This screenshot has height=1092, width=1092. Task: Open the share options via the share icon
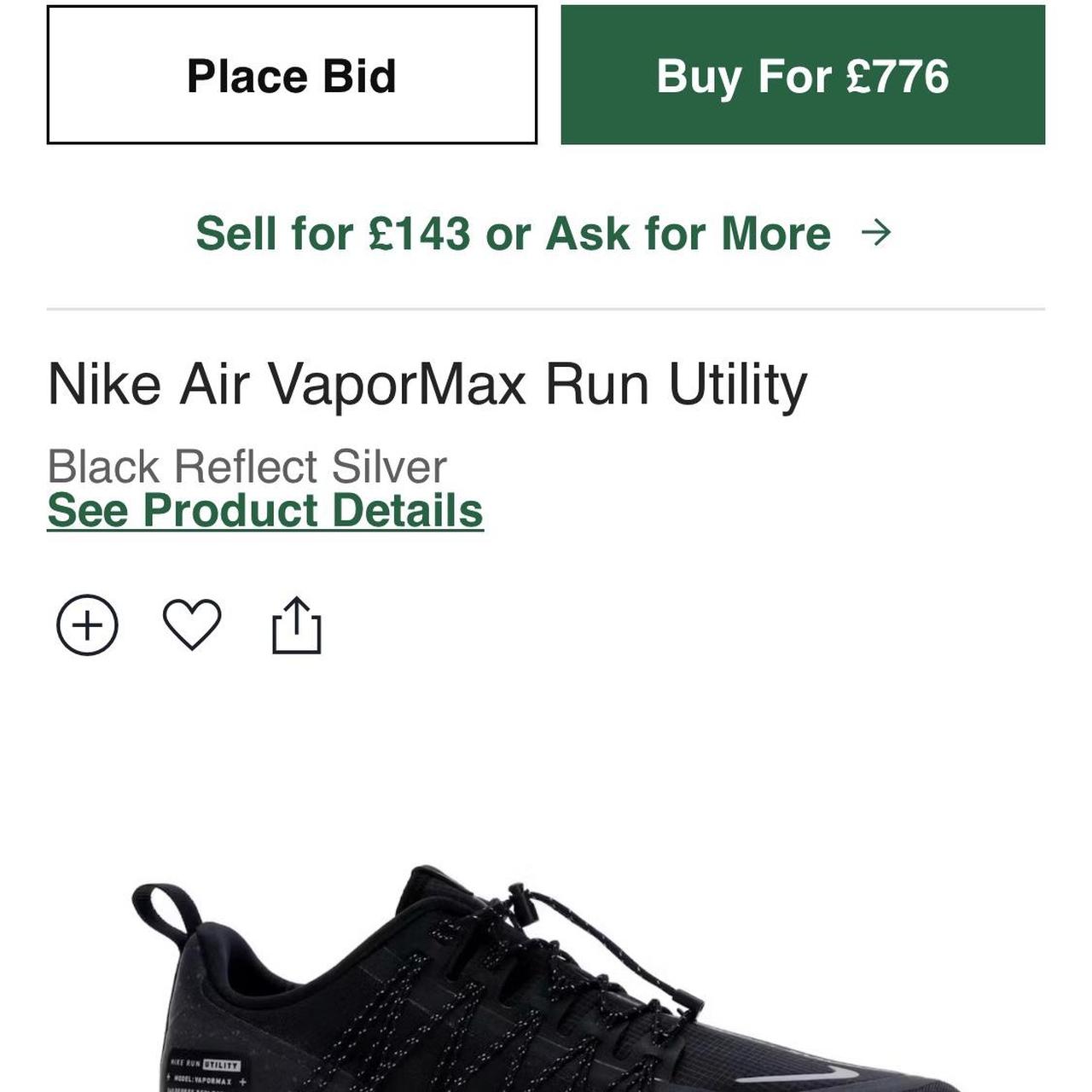click(297, 626)
